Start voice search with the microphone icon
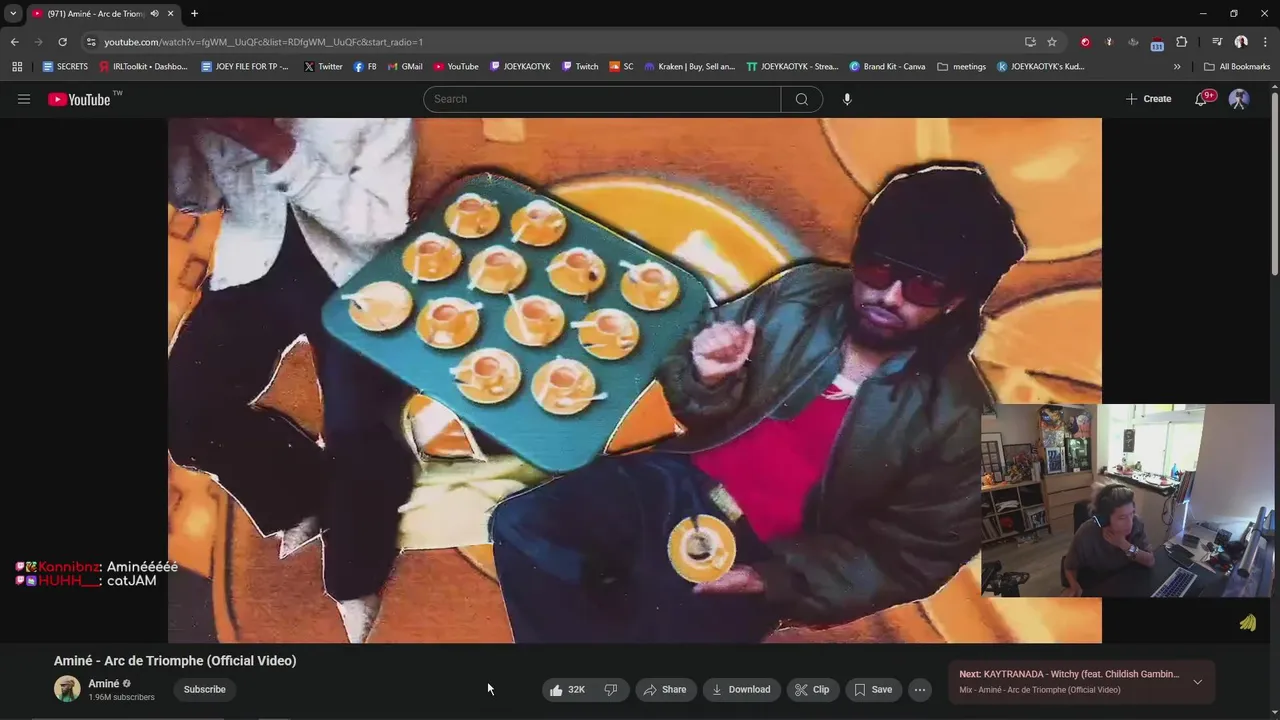Screen dimensions: 1280x720 [x=847, y=99]
